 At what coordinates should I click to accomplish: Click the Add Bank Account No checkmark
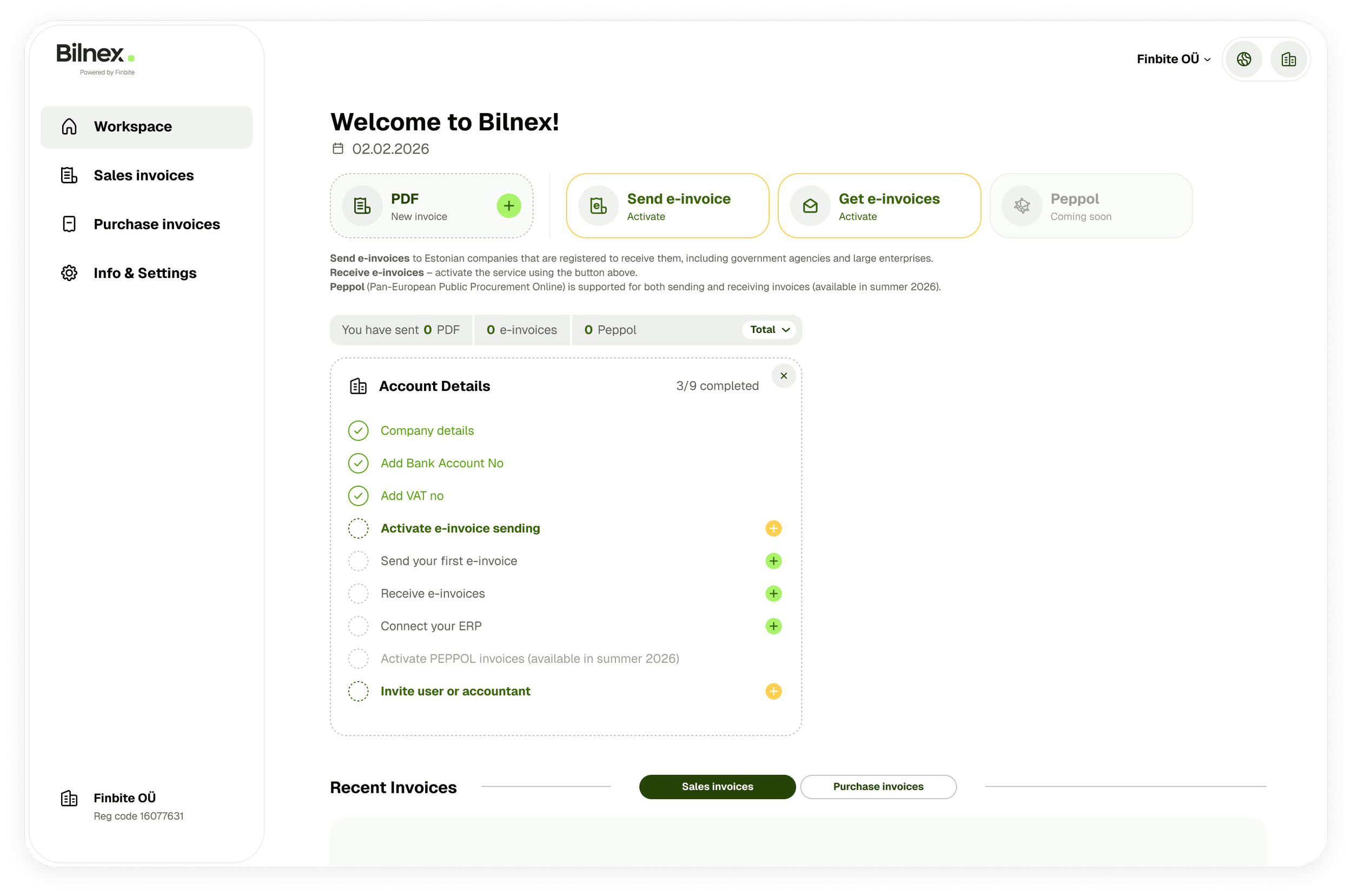point(359,463)
